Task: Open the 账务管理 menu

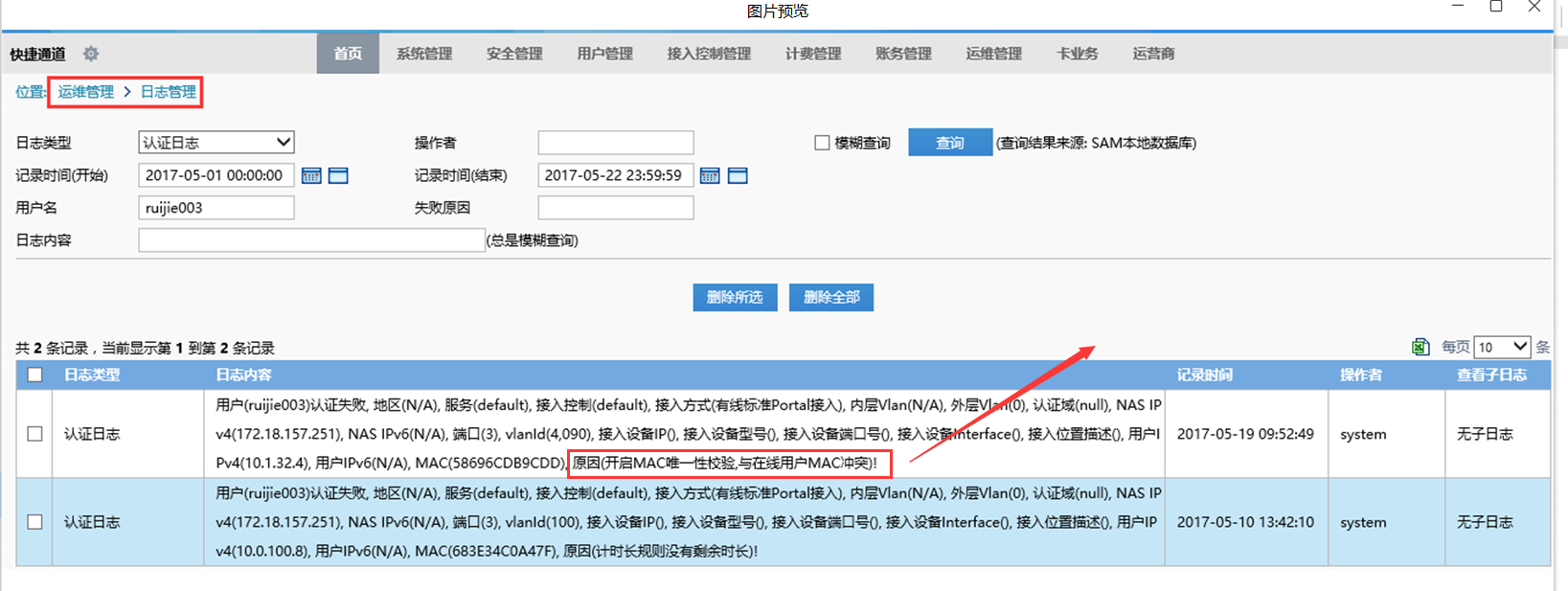Action: [x=903, y=54]
